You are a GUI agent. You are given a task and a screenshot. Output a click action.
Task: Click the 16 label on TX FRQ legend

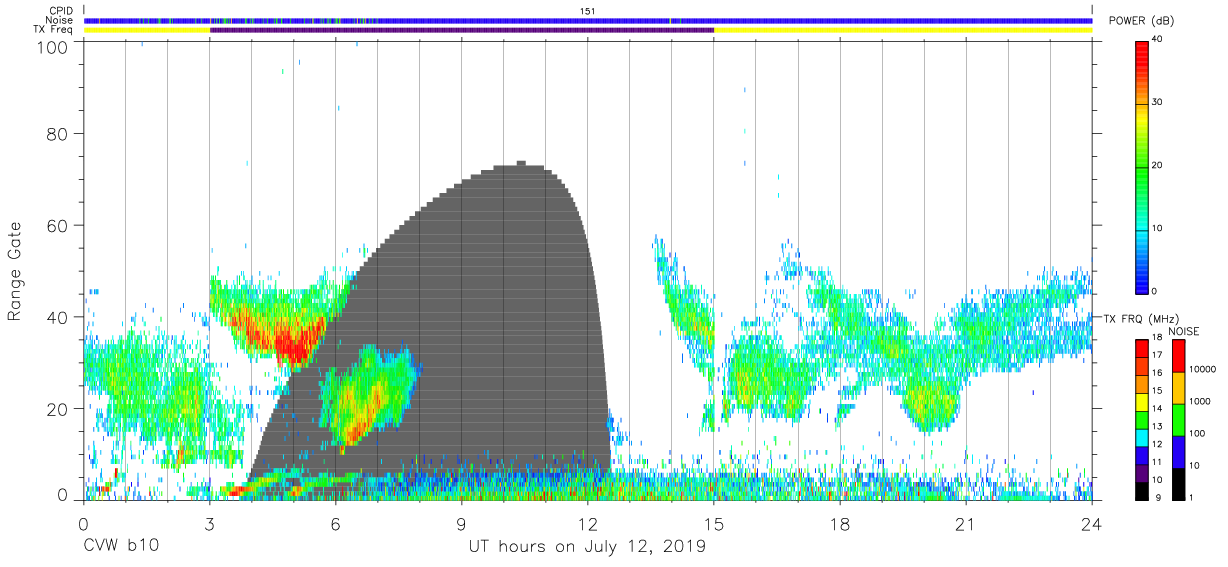tap(1157, 373)
